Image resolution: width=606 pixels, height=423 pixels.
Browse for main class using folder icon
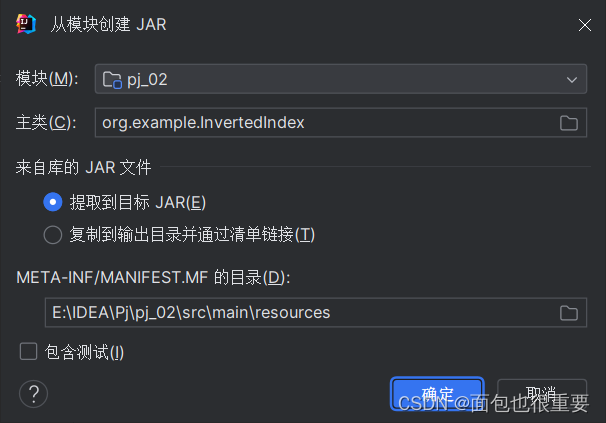click(569, 123)
